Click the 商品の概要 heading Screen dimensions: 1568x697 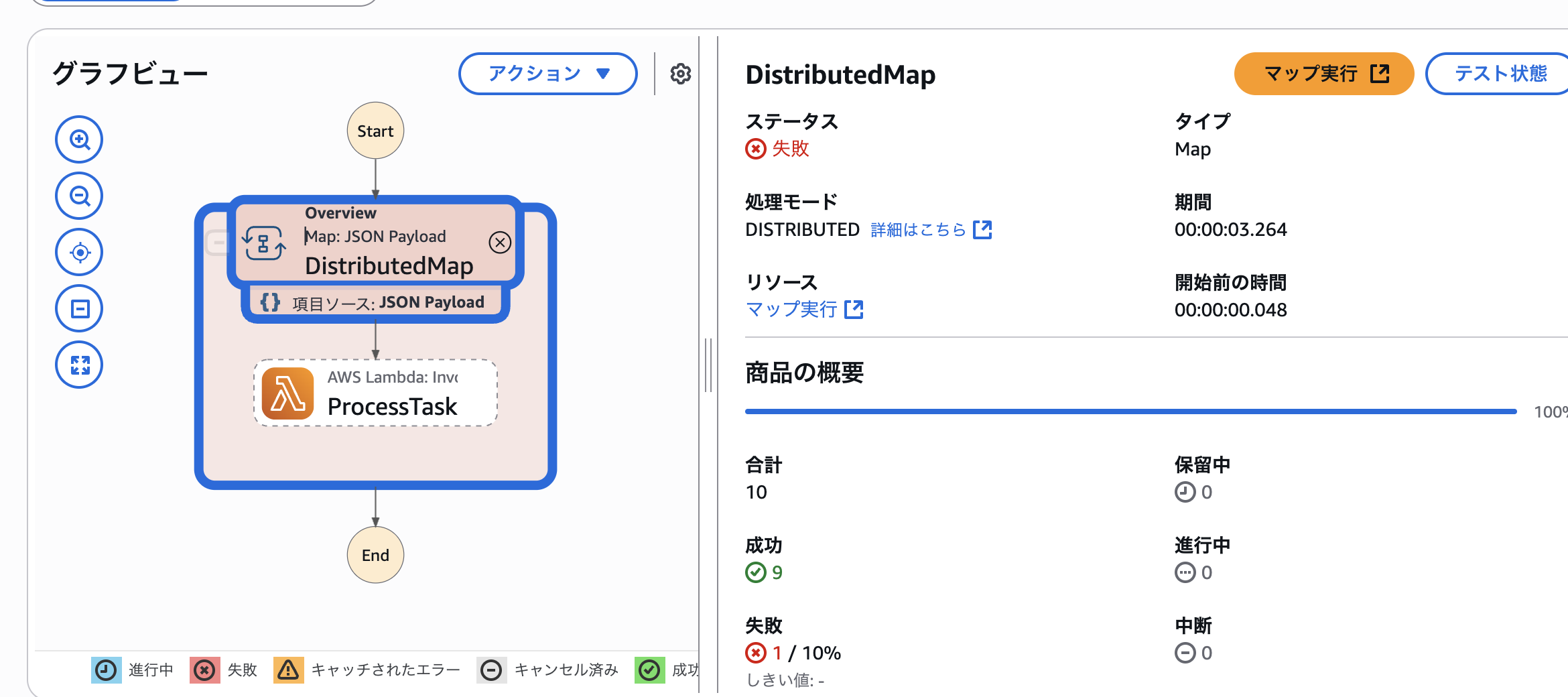point(804,373)
